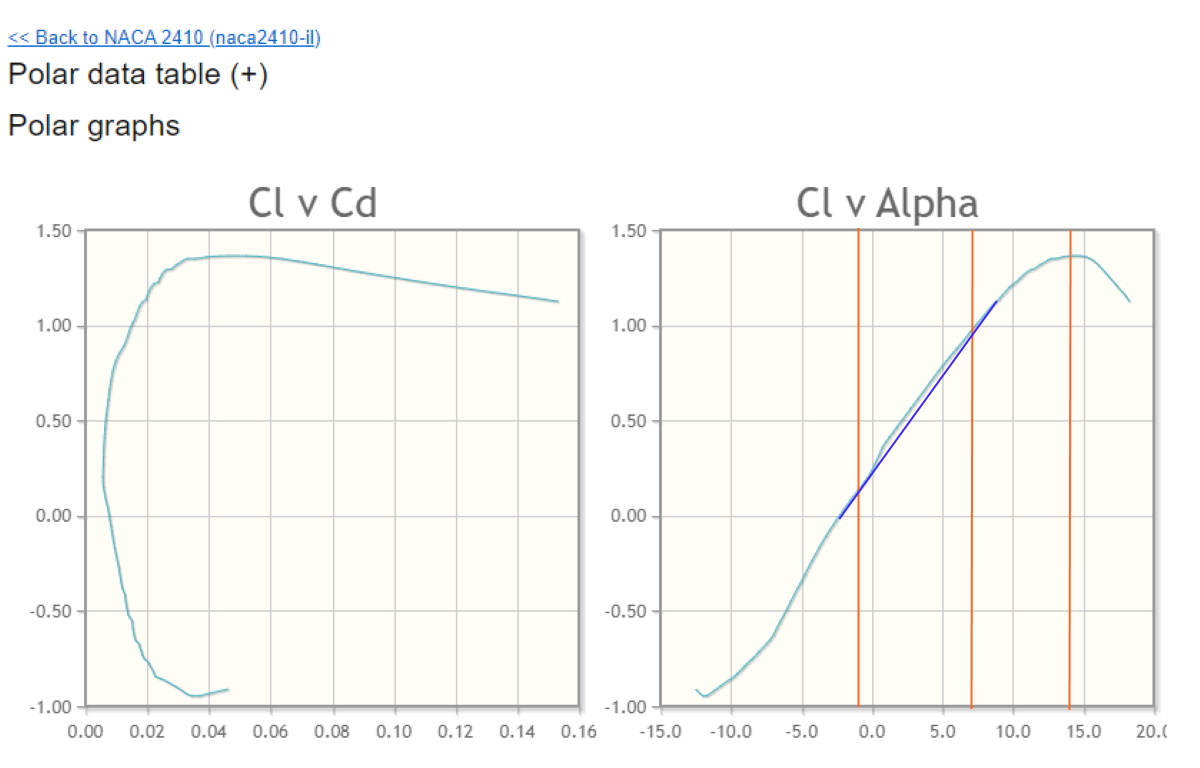Image resolution: width=1200 pixels, height=768 pixels.
Task: Click the Back to NACA 2410 link
Action: click(x=164, y=38)
